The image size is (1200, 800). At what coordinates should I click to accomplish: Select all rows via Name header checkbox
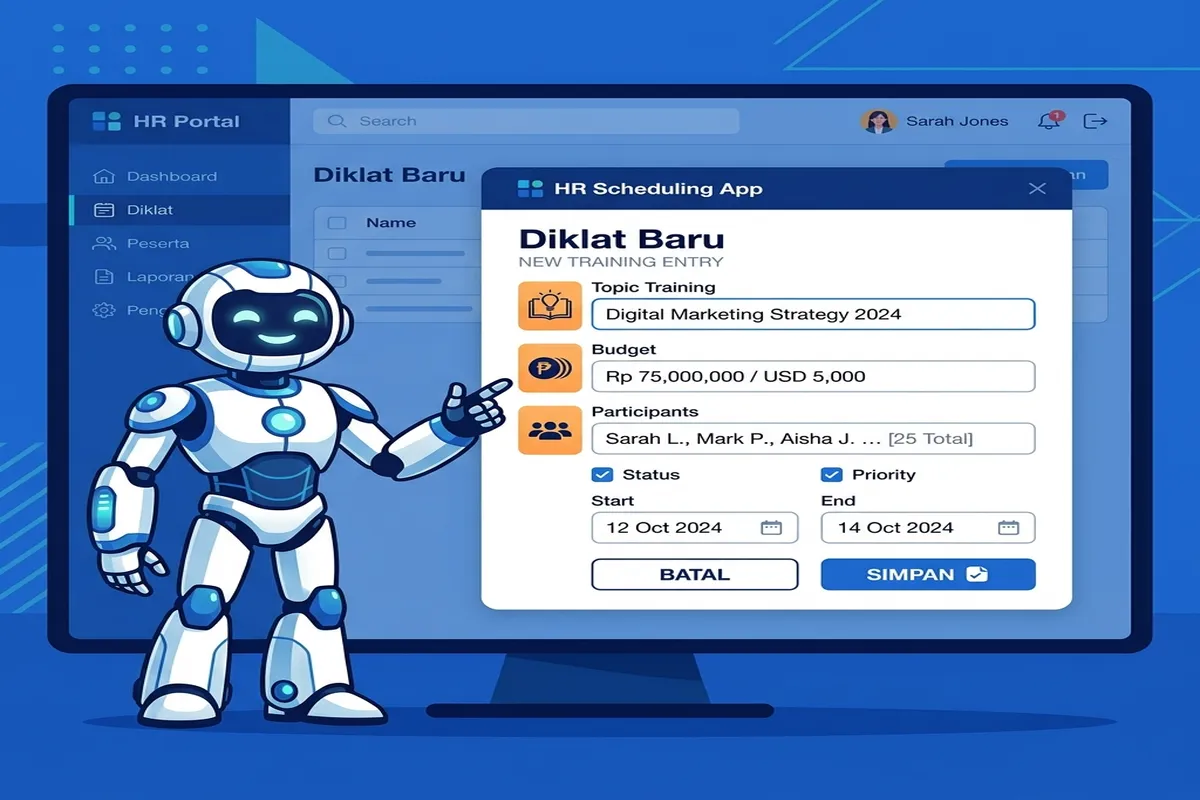[x=337, y=223]
